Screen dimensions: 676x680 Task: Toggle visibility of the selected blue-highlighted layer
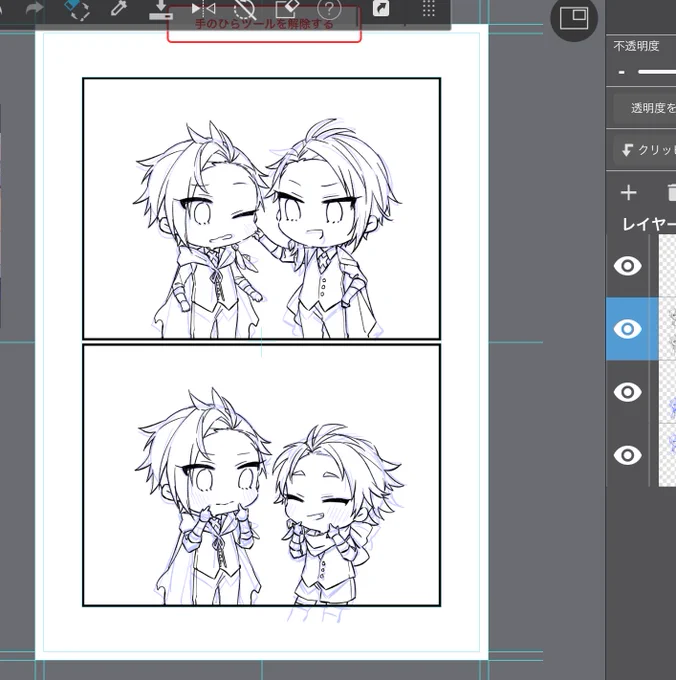point(627,329)
